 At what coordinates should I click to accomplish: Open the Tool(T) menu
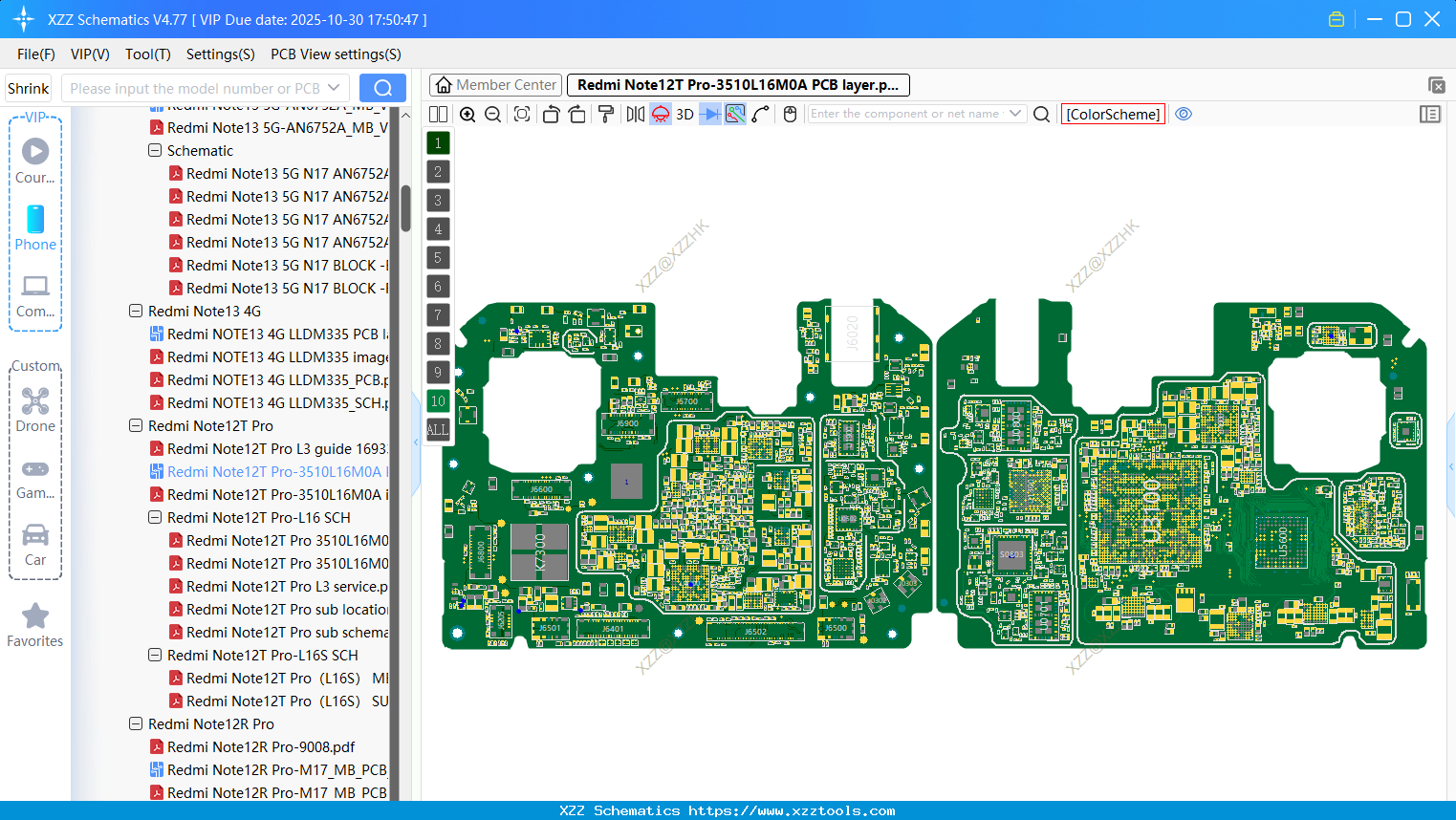147,54
